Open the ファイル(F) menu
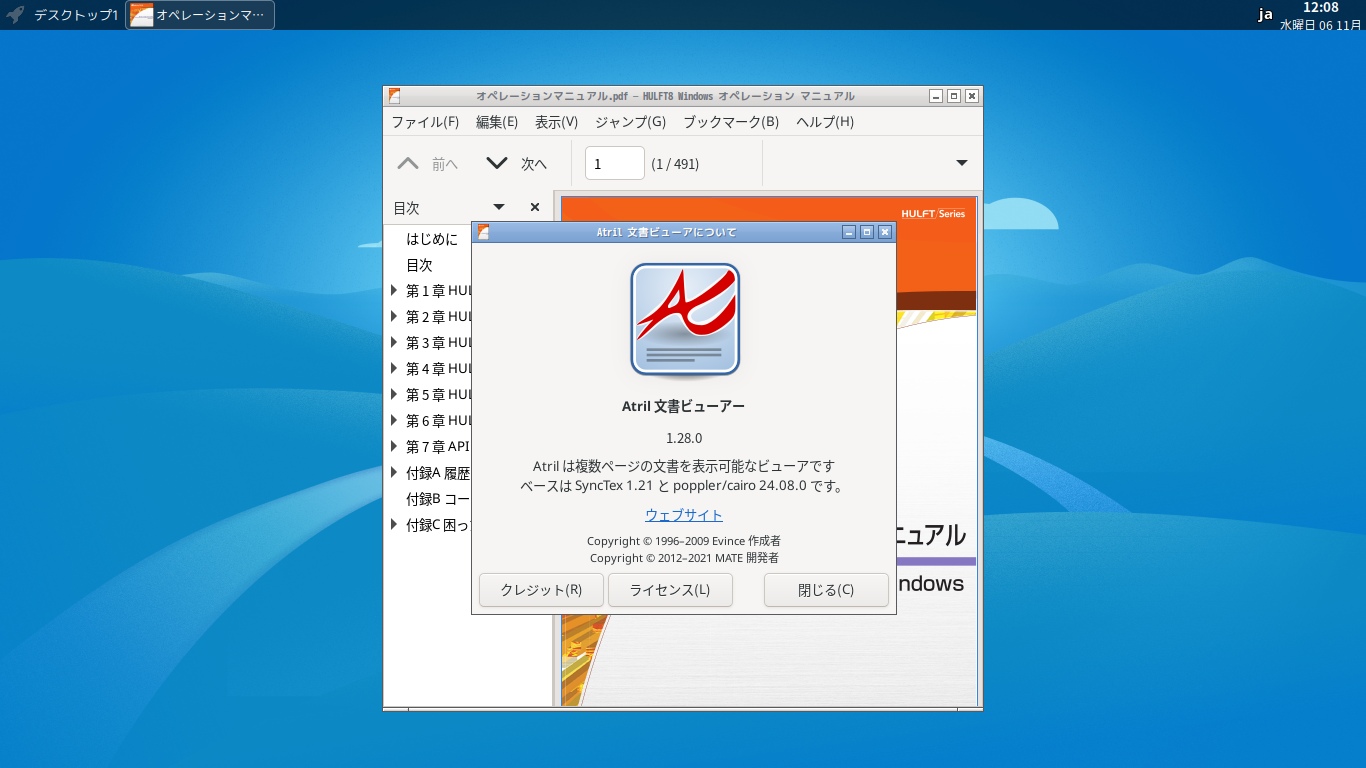Image resolution: width=1366 pixels, height=768 pixels. (x=425, y=122)
